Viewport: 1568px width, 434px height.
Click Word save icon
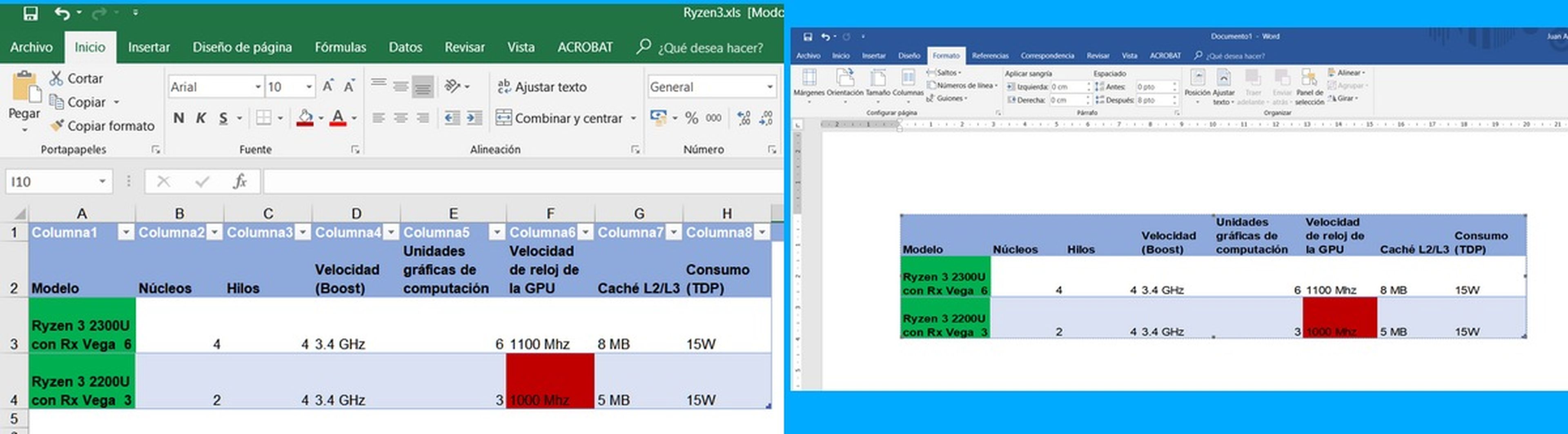(x=808, y=36)
